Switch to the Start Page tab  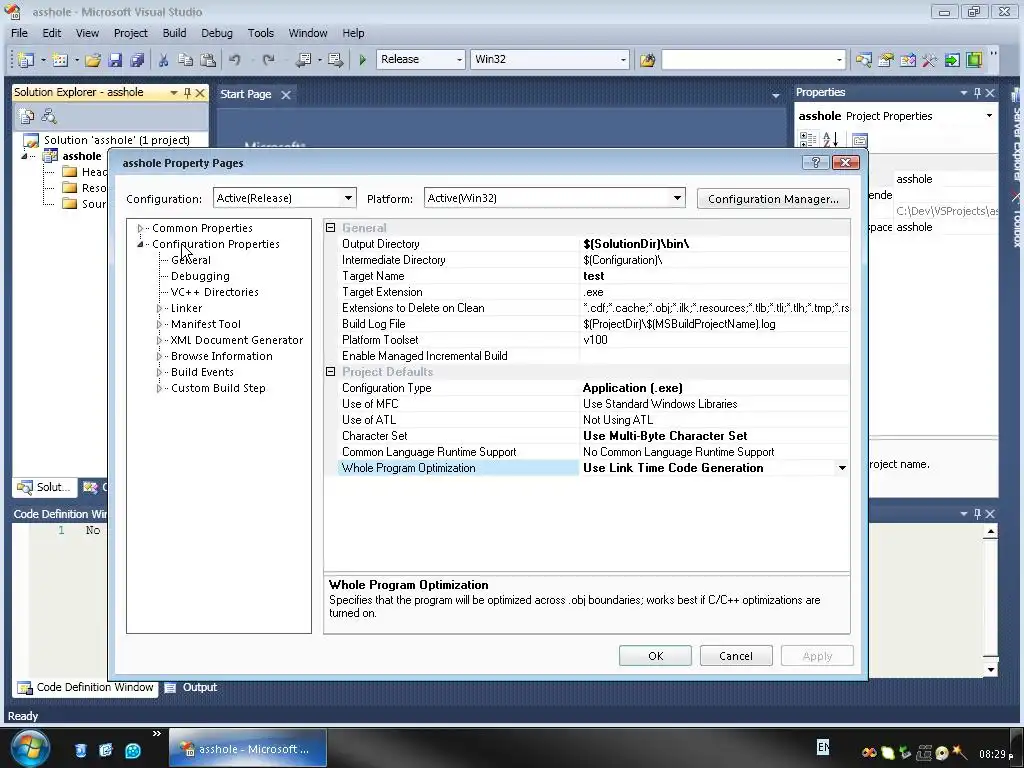pyautogui.click(x=246, y=94)
